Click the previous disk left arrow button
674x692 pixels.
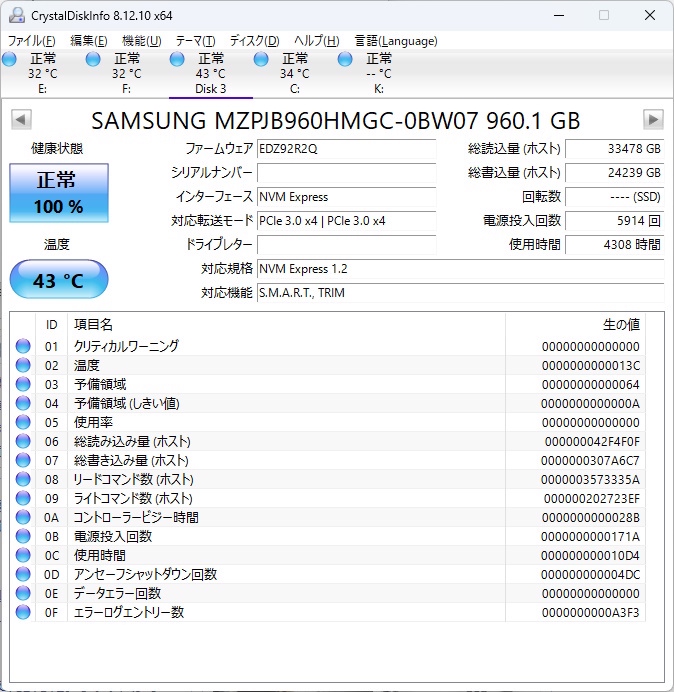click(20, 120)
